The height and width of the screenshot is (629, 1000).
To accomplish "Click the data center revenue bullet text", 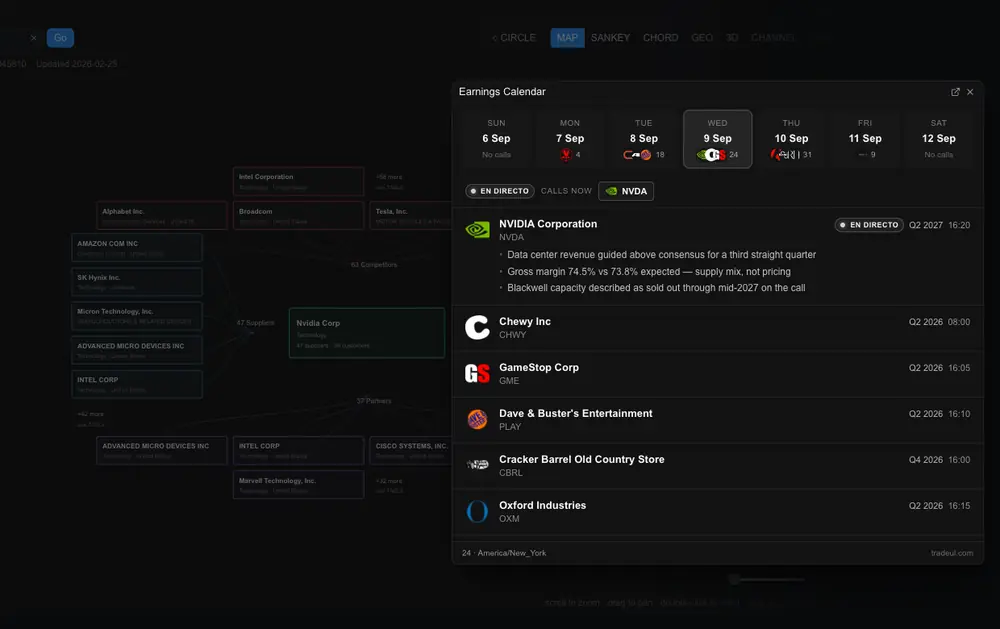I will tap(661, 255).
